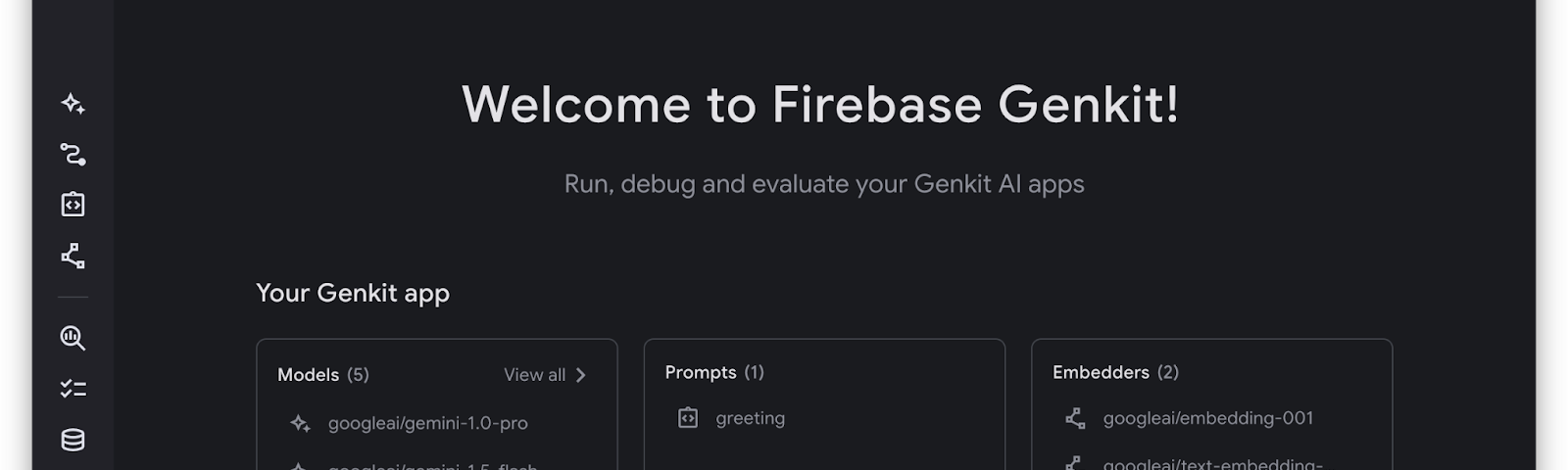Click the Models (5) card heading
This screenshot has height=470, width=1568.
(323, 375)
